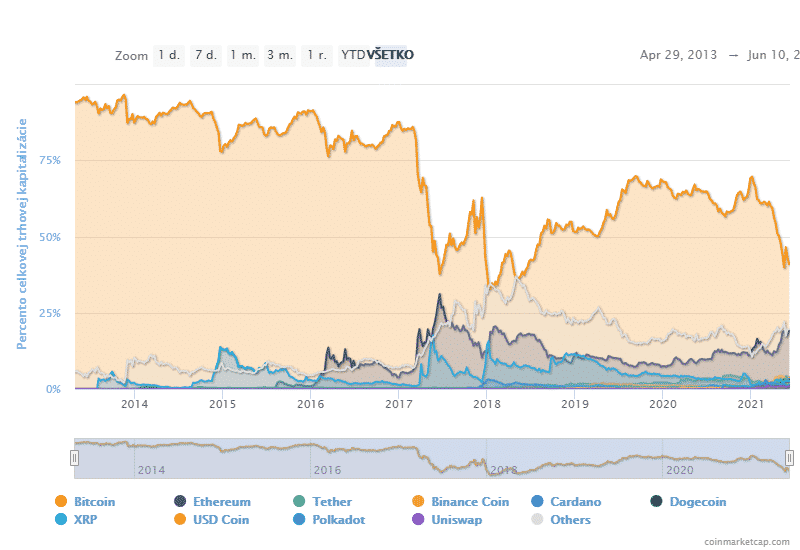Viewport: 800px width, 550px height.
Task: Select the 3 m. zoom range
Action: click(280, 55)
